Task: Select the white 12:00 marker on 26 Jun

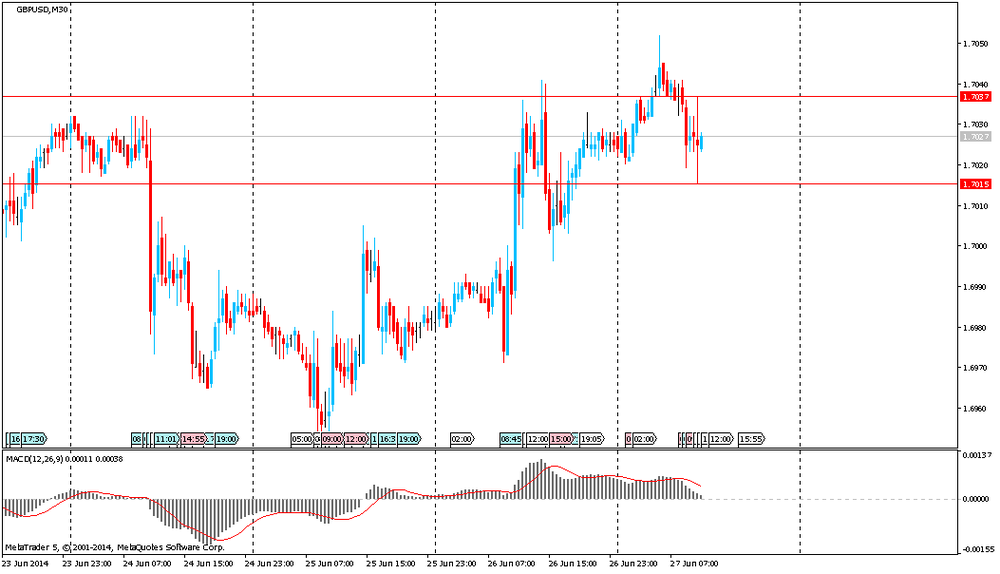Action: point(538,439)
